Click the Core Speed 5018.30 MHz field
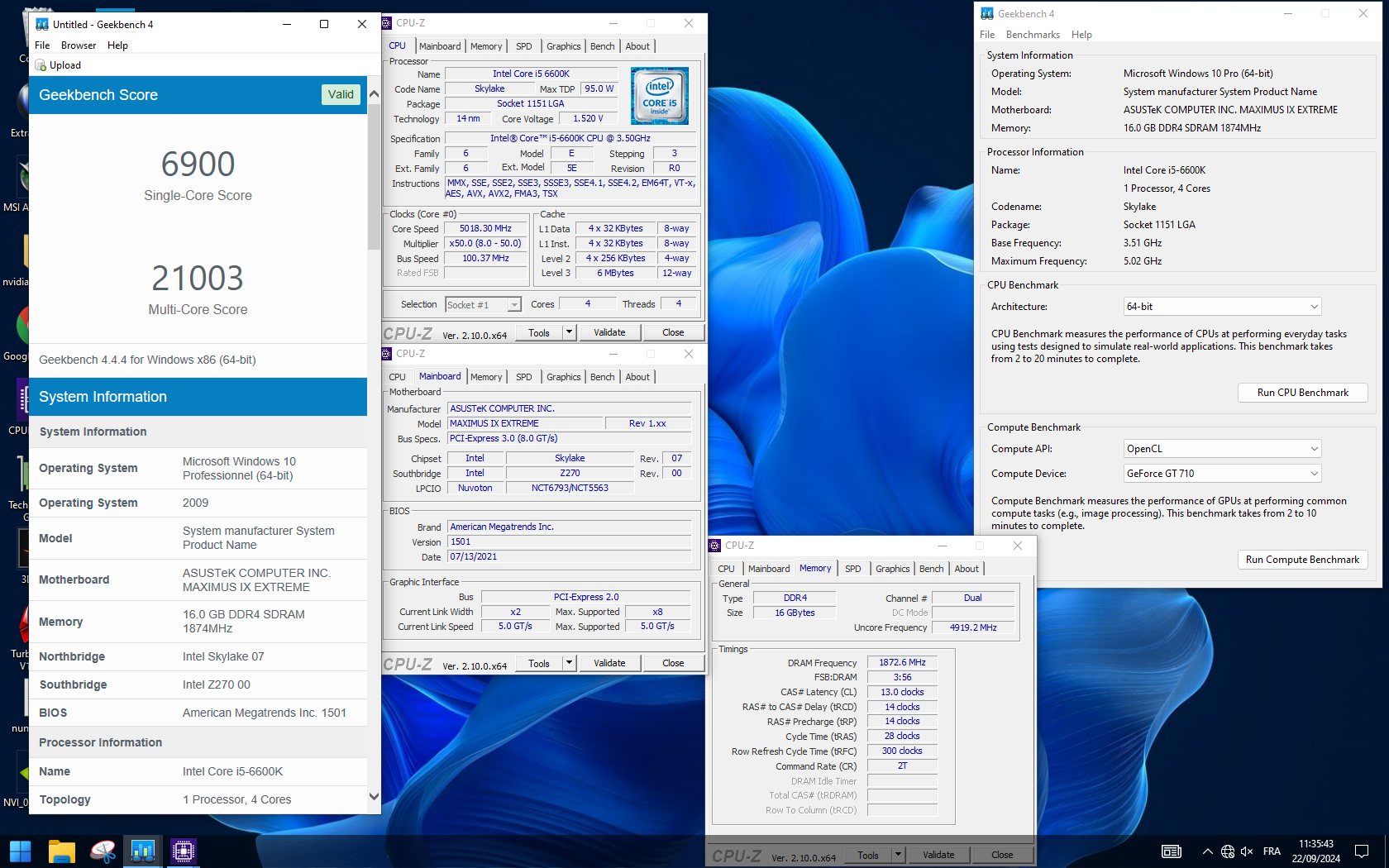This screenshot has width=1389, height=868. 485,229
